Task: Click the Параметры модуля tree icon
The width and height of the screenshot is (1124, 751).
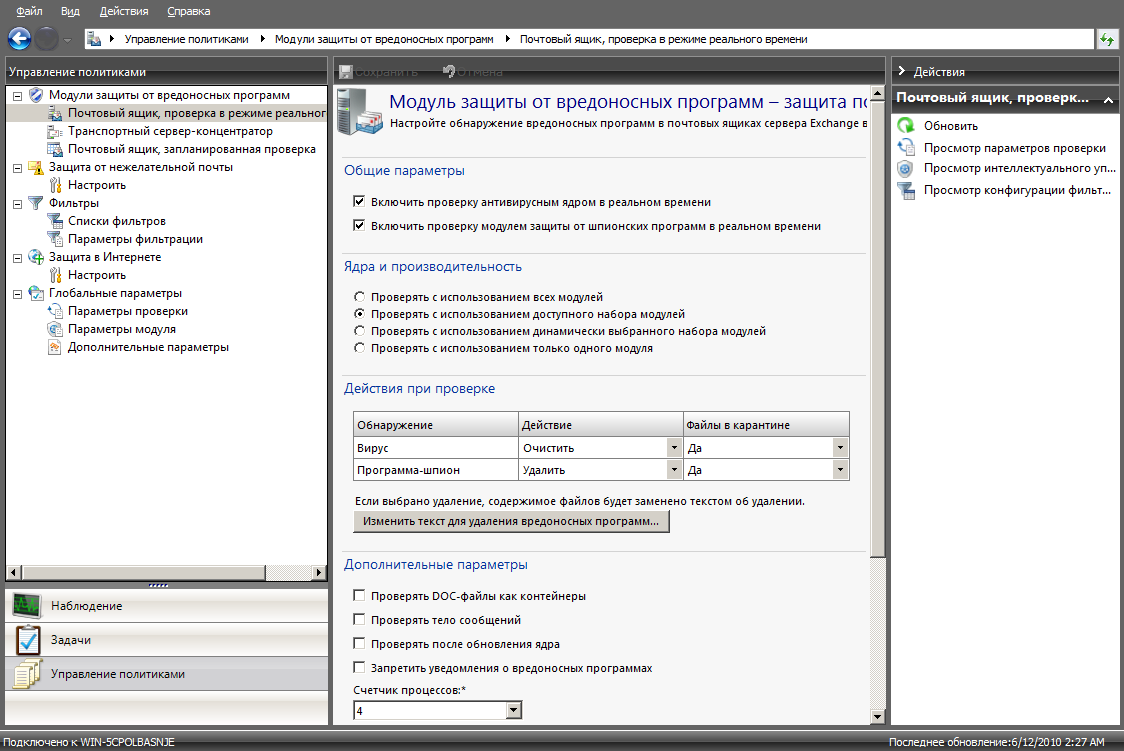Action: pos(56,329)
